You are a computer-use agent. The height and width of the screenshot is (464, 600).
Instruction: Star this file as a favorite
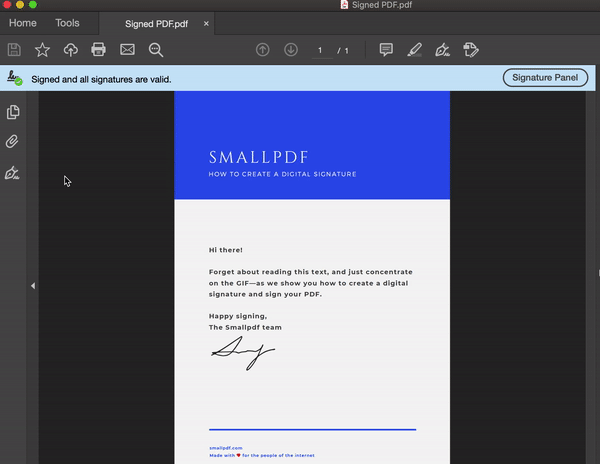tap(42, 50)
